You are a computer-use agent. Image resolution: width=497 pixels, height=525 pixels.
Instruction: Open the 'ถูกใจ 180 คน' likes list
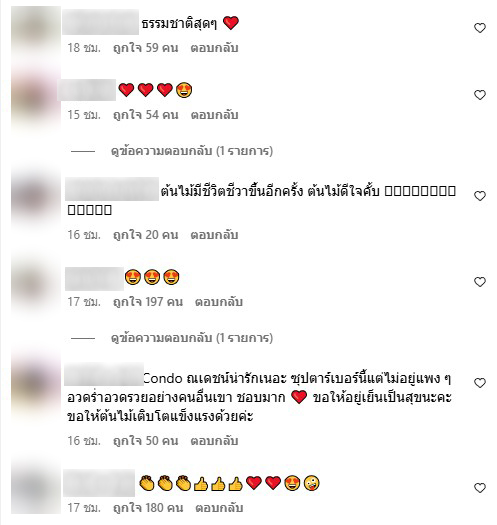click(x=148, y=508)
